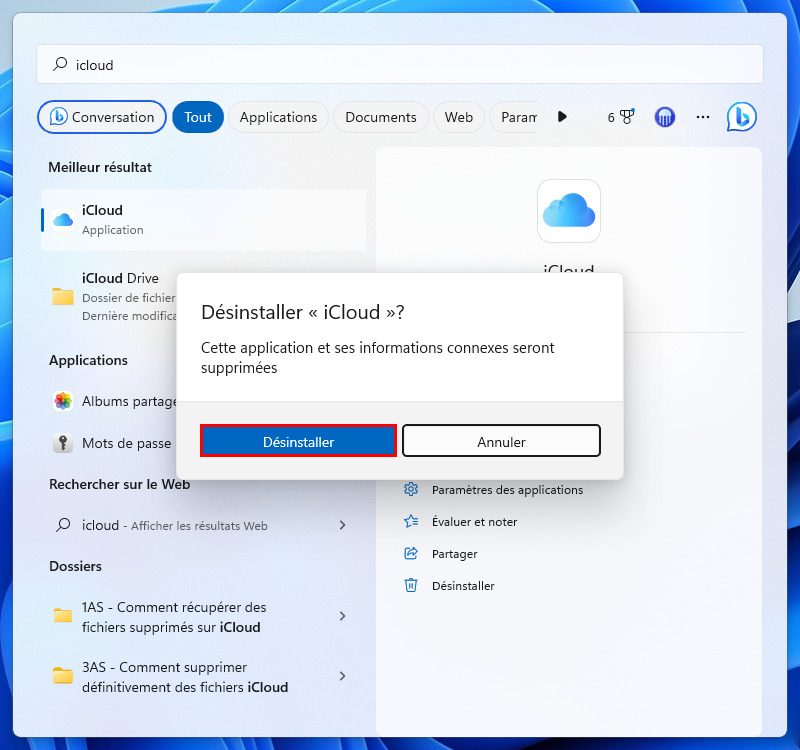This screenshot has width=800, height=750.
Task: Click the trash bin uninstall icon
Action: [411, 585]
